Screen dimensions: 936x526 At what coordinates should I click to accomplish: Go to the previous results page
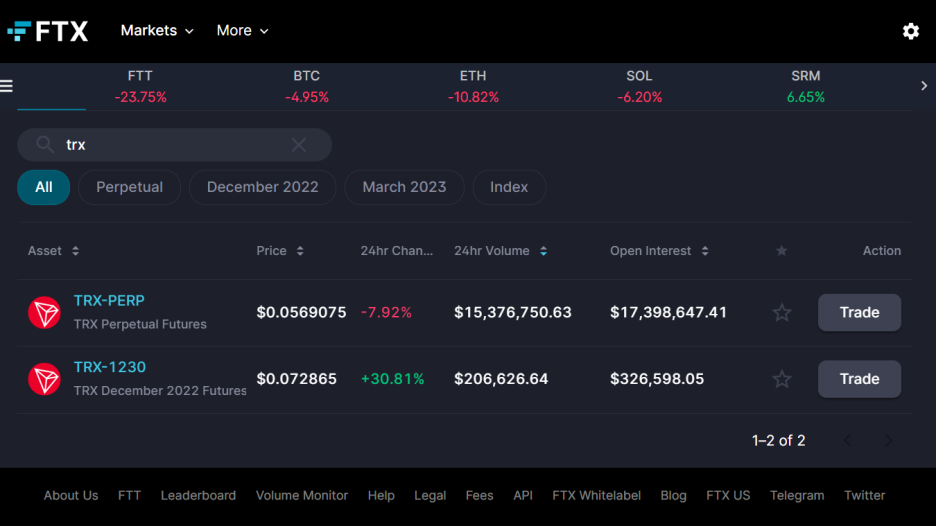(x=847, y=441)
